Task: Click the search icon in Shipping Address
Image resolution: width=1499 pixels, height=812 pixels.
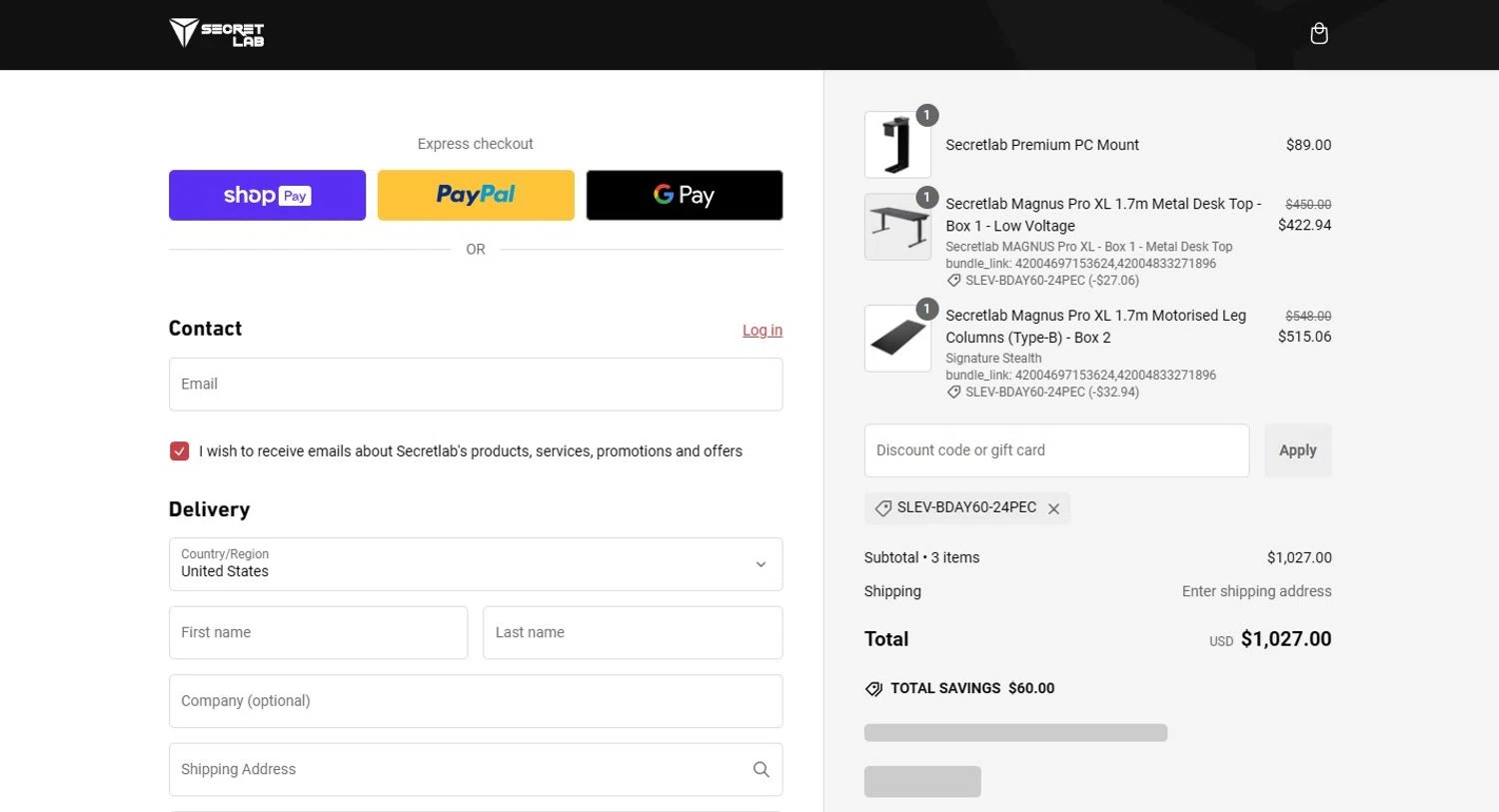Action: point(760,769)
